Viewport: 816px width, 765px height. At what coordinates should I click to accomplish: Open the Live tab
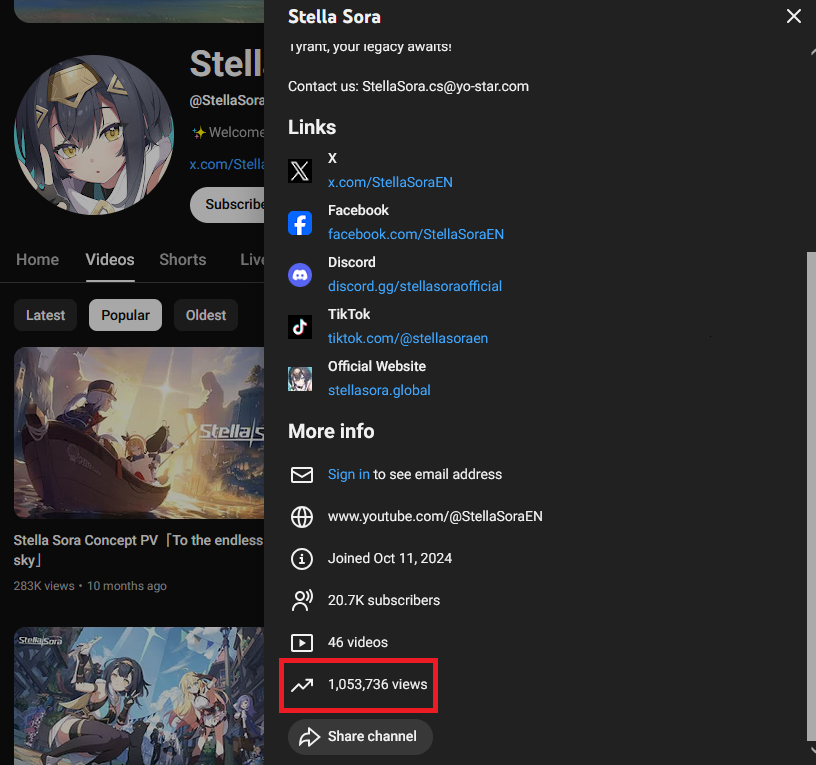point(252,259)
